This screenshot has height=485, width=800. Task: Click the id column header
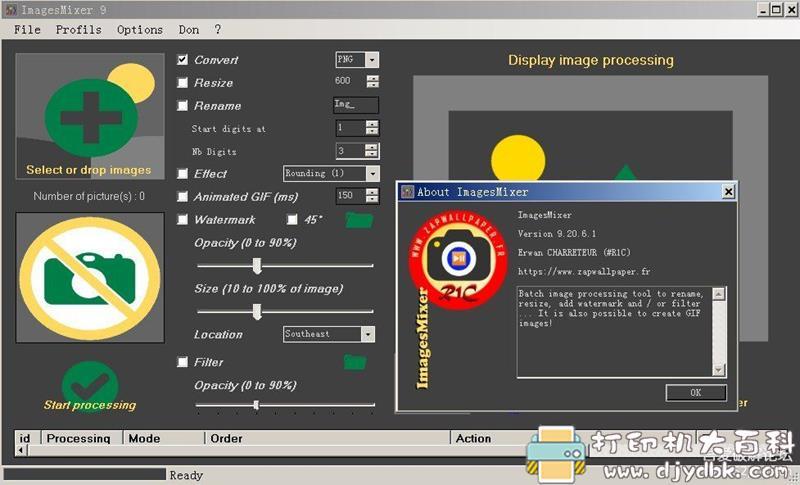[x=28, y=438]
